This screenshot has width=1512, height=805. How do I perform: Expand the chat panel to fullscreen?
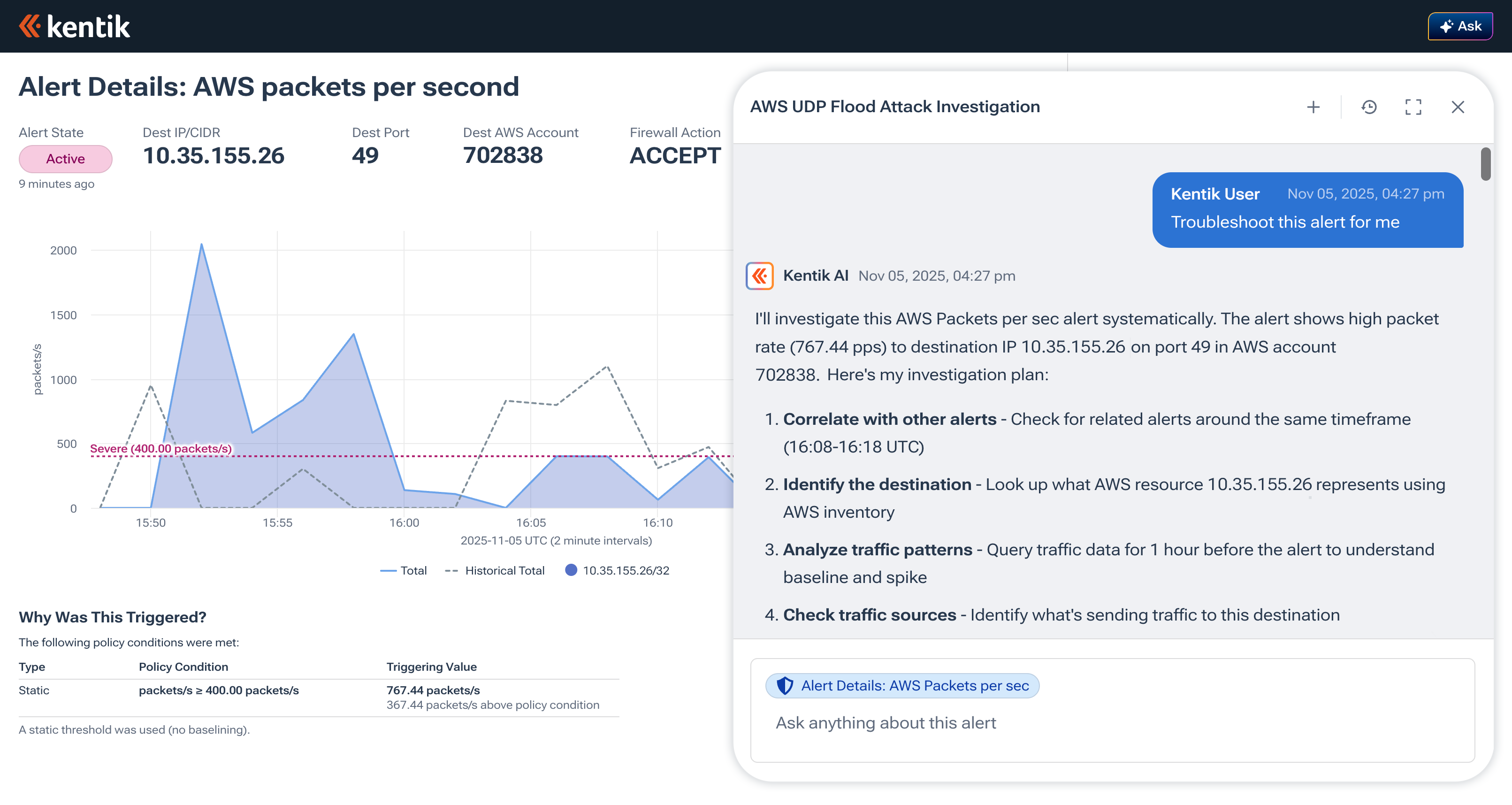[1414, 107]
